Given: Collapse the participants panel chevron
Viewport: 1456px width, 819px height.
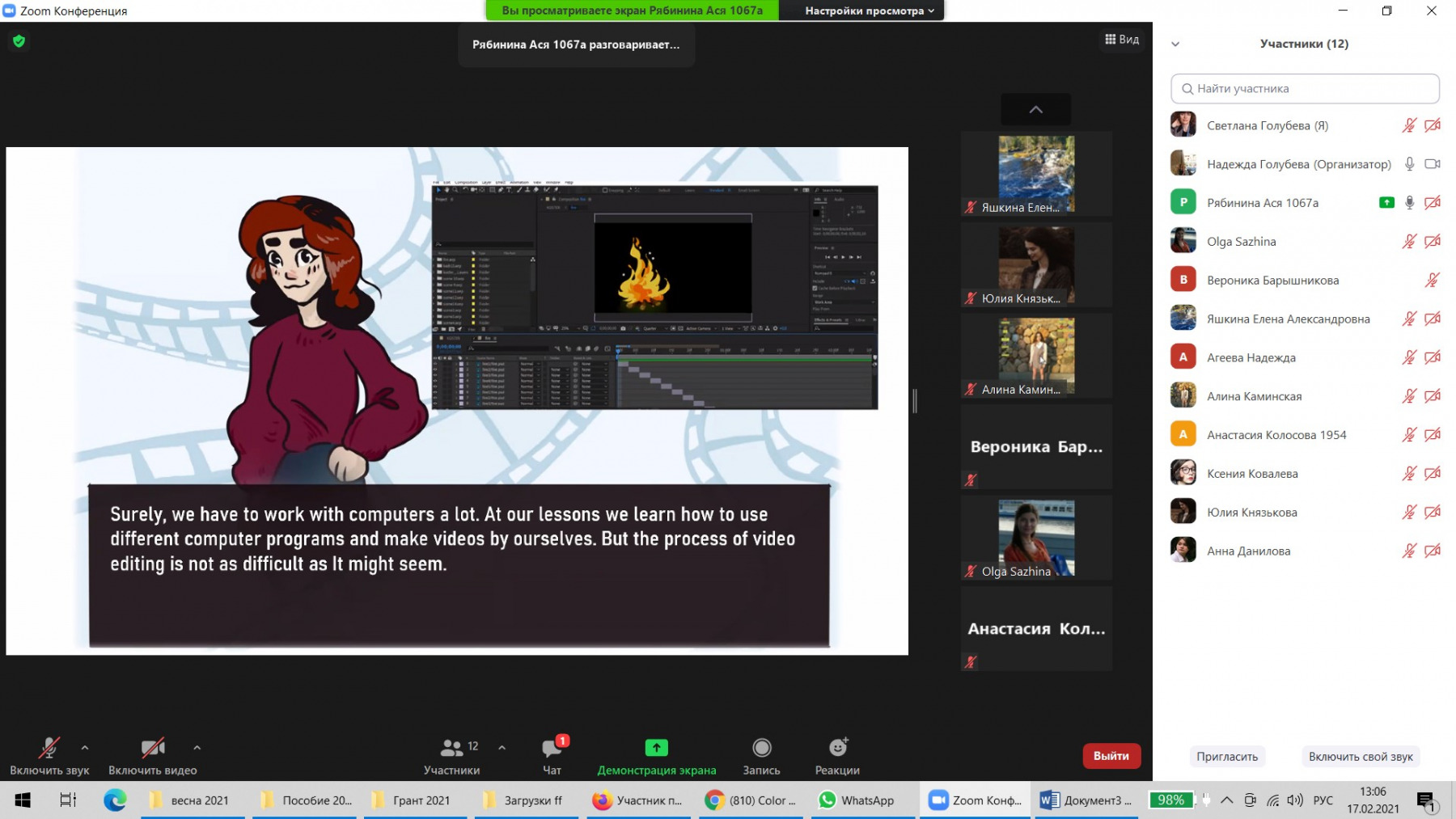Looking at the screenshot, I should click(x=1175, y=44).
